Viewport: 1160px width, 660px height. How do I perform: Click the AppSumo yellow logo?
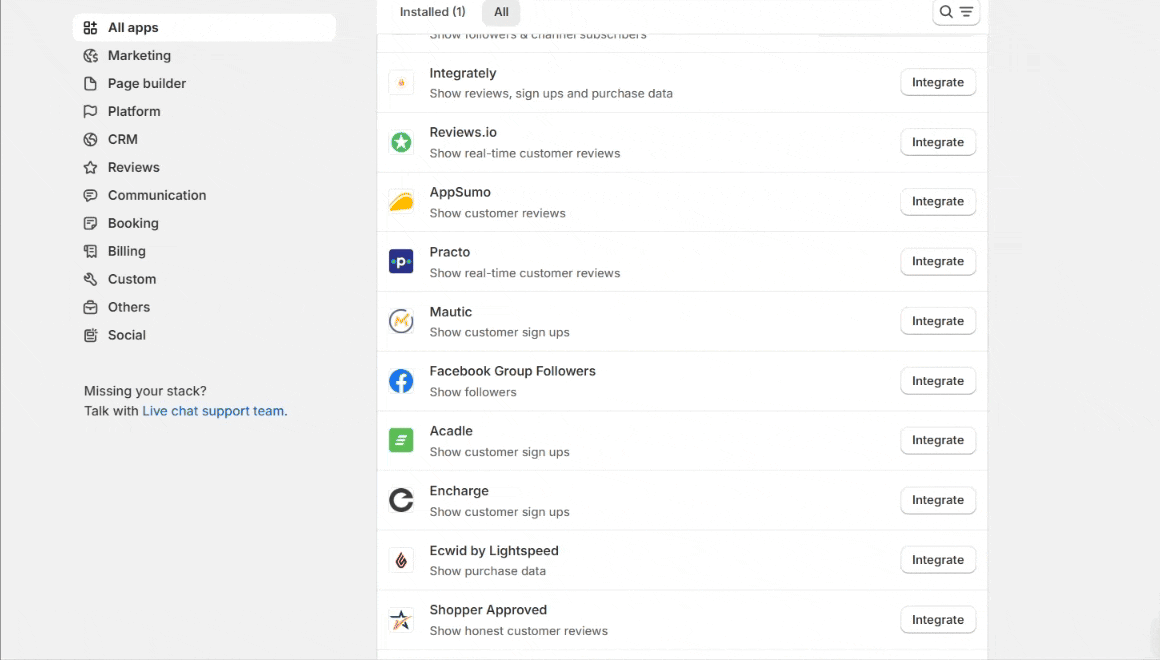pyautogui.click(x=401, y=202)
